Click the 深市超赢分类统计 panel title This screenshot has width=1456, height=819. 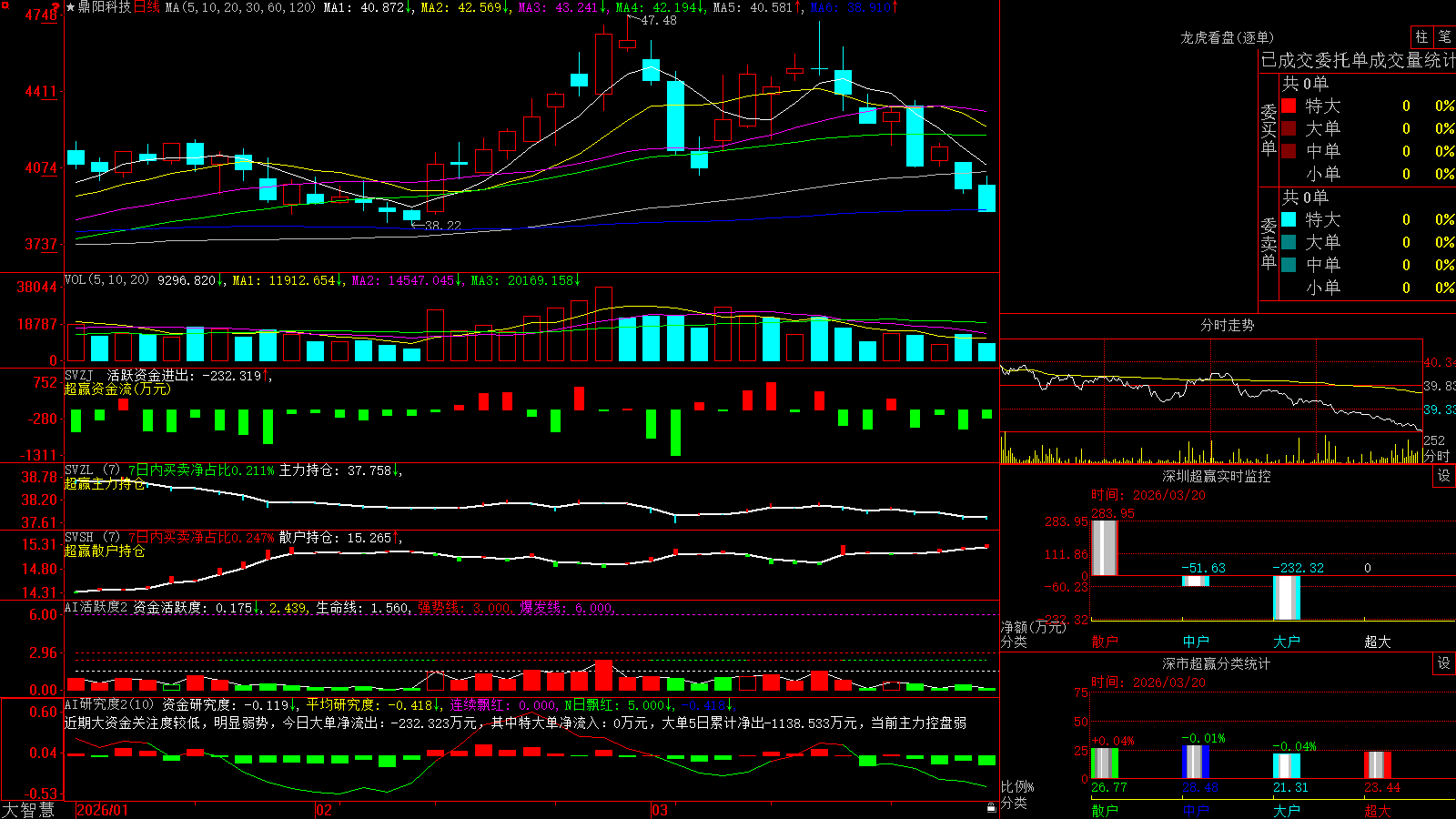point(1217,663)
